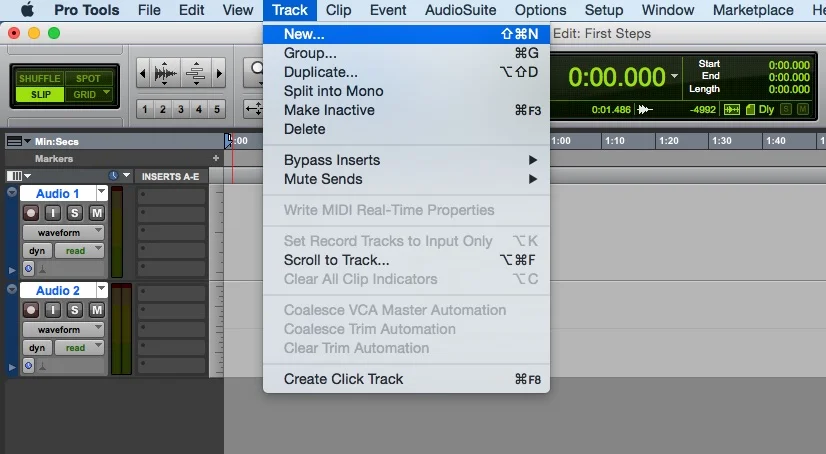The width and height of the screenshot is (826, 454).
Task: Record-enable the Audio 1 track
Action: [x=31, y=213]
